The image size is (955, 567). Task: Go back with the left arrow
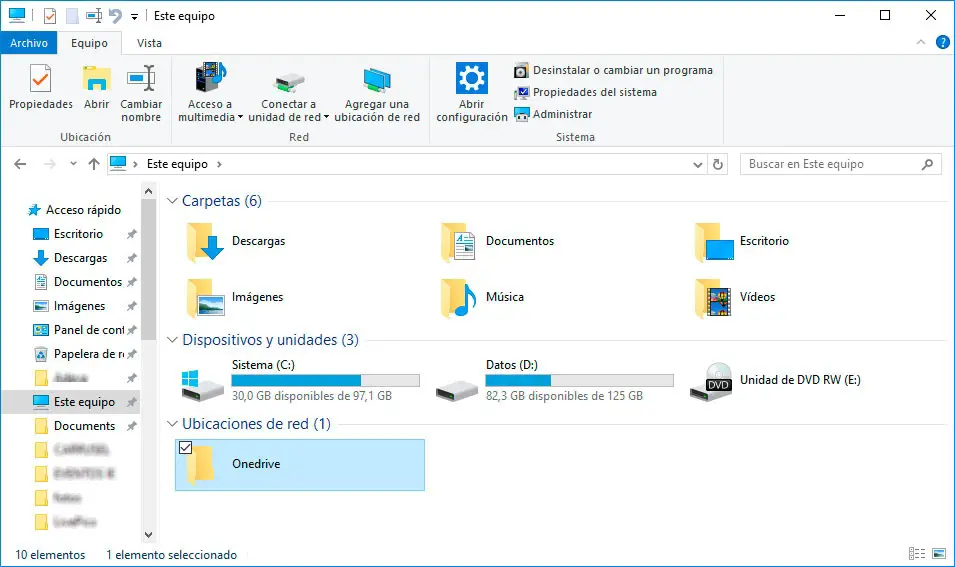[20, 164]
